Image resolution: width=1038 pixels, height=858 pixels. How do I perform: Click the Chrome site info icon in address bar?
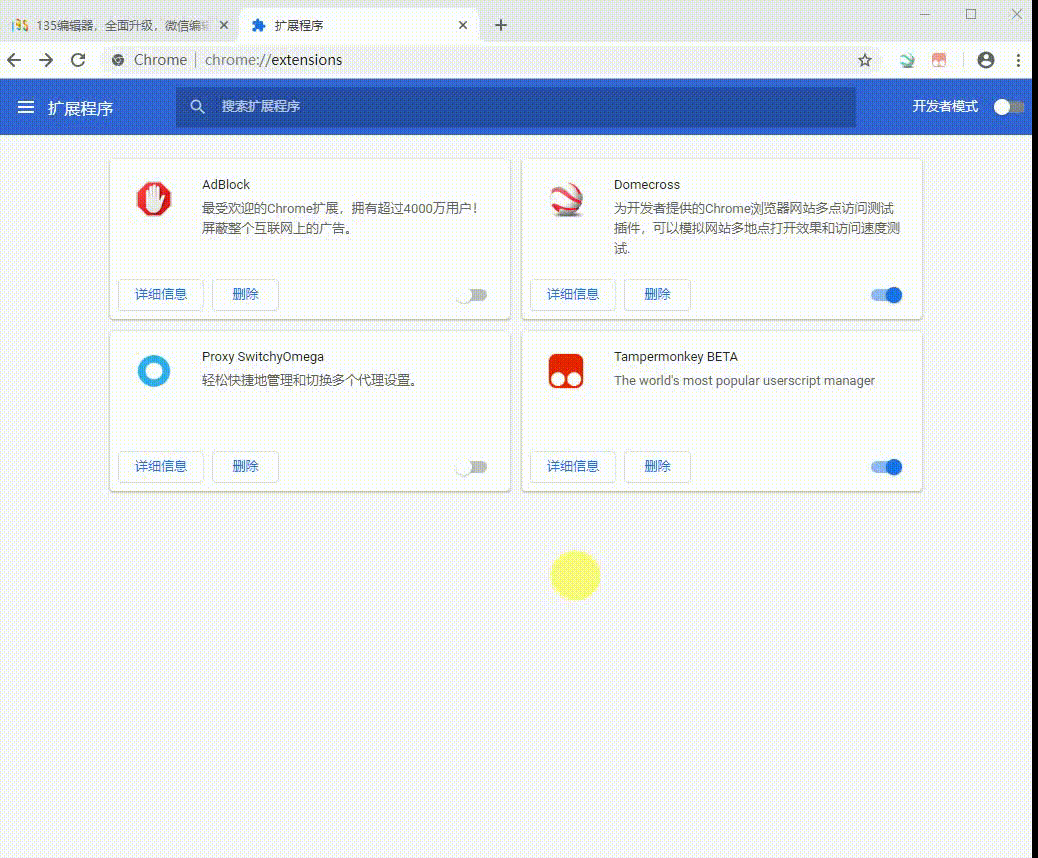118,60
